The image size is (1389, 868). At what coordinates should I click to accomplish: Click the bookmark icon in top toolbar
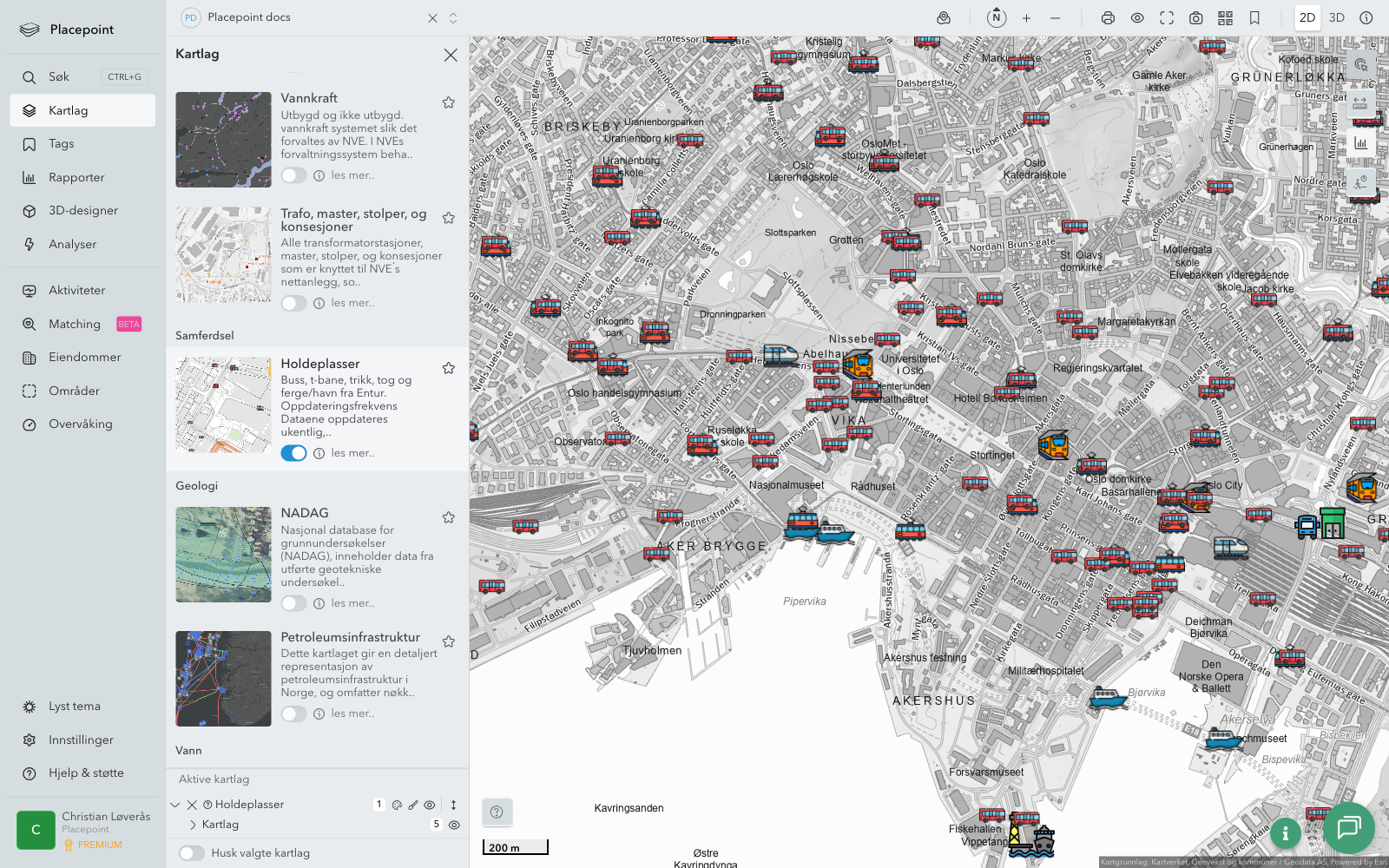coord(1254,17)
